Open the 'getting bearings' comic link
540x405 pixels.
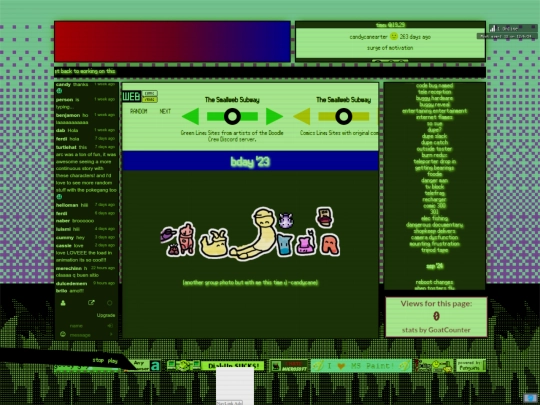click(x=434, y=168)
